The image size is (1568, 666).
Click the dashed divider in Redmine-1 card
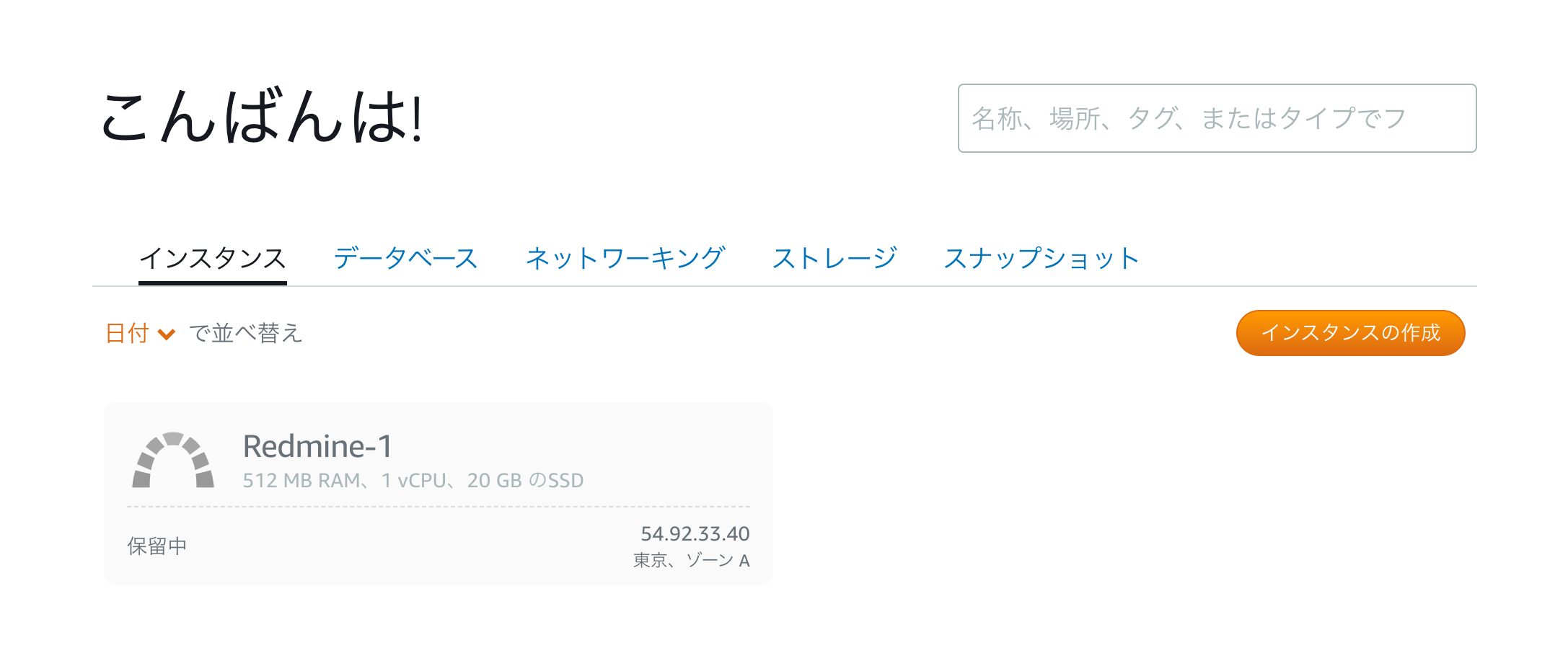(x=439, y=507)
